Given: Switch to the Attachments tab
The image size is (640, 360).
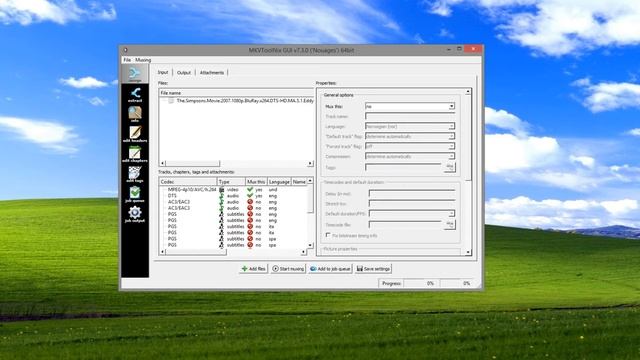Looking at the screenshot, I should click(x=211, y=73).
